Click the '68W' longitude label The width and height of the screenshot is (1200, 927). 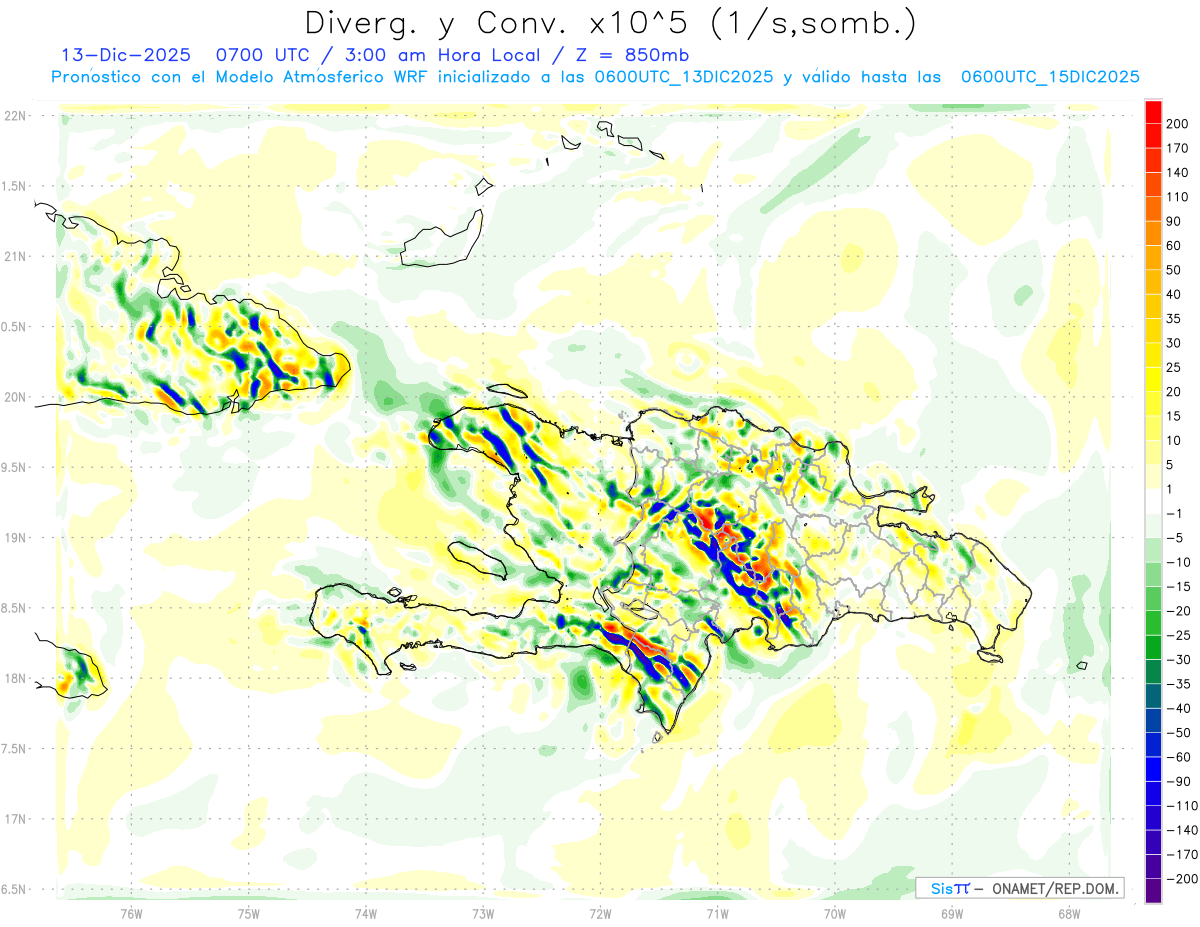[1069, 912]
